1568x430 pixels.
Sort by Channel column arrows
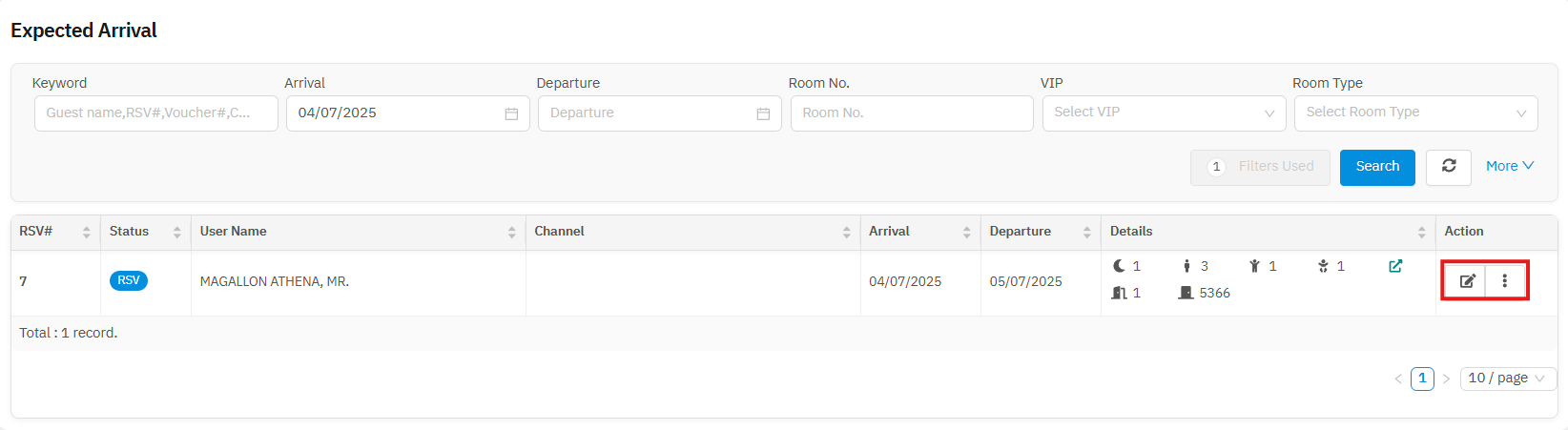tap(847, 232)
